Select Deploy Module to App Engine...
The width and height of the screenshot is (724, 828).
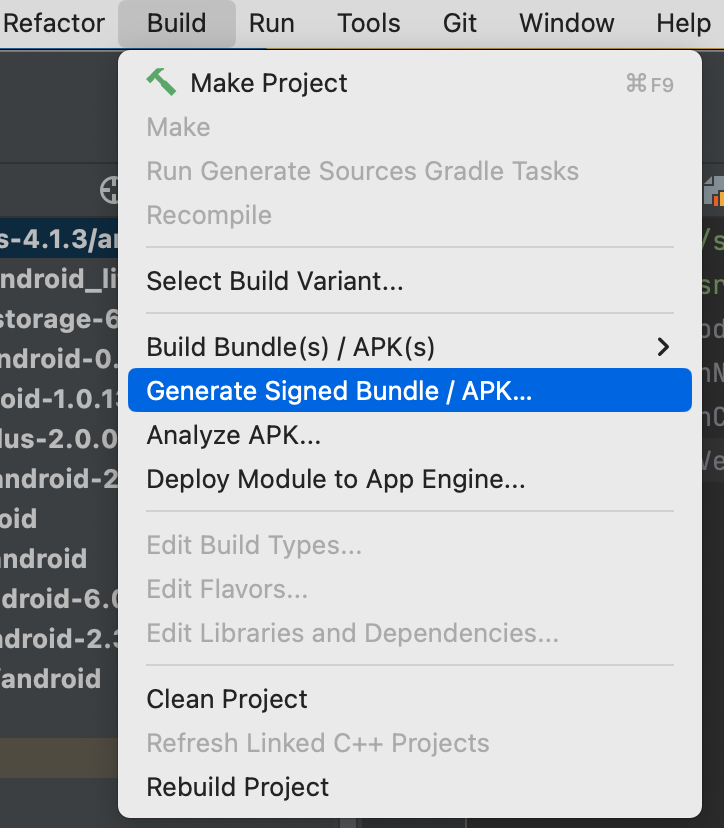(336, 479)
